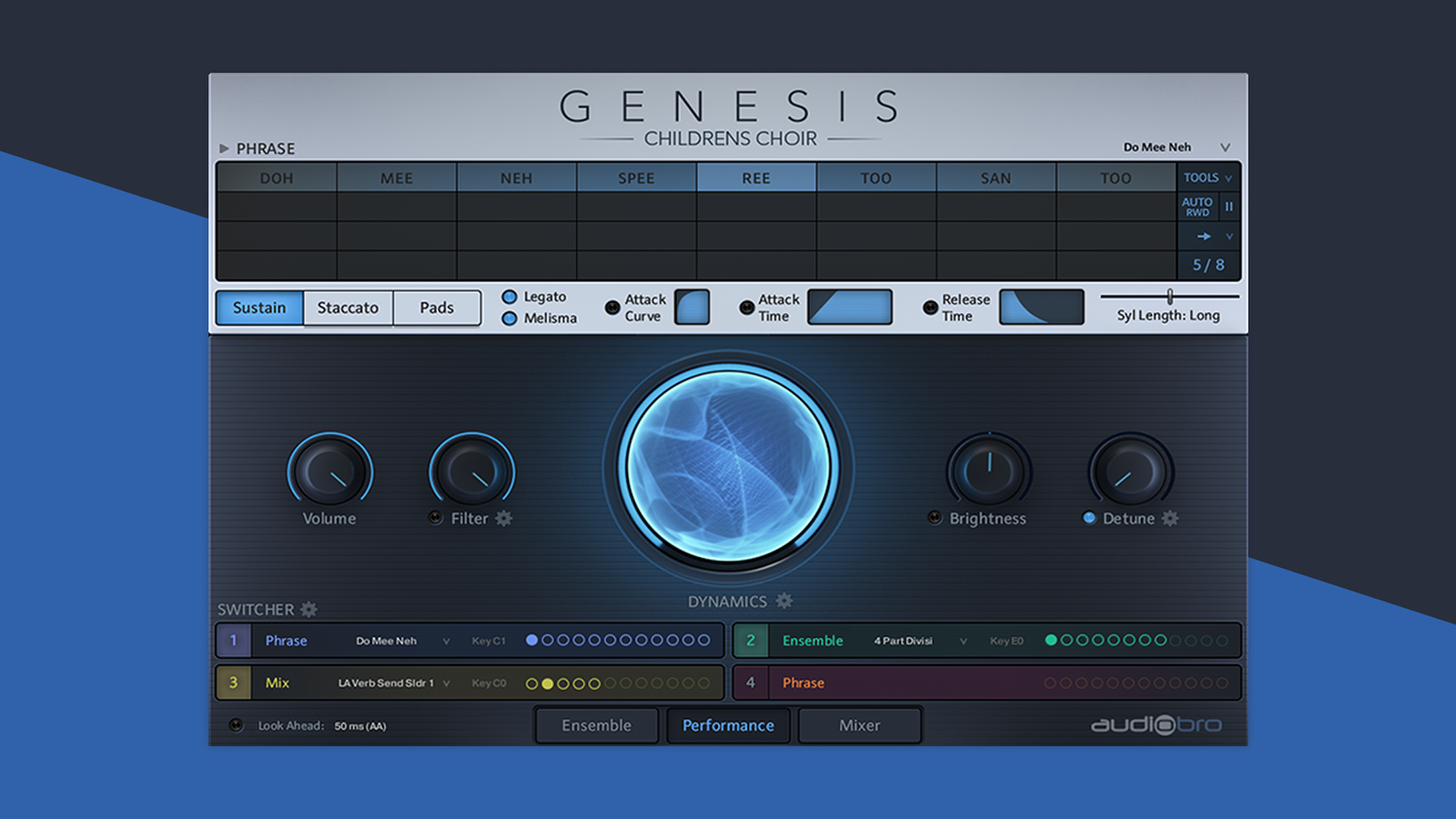Viewport: 1456px width, 819px height.
Task: Switch to the Ensemble tab
Action: click(x=596, y=725)
